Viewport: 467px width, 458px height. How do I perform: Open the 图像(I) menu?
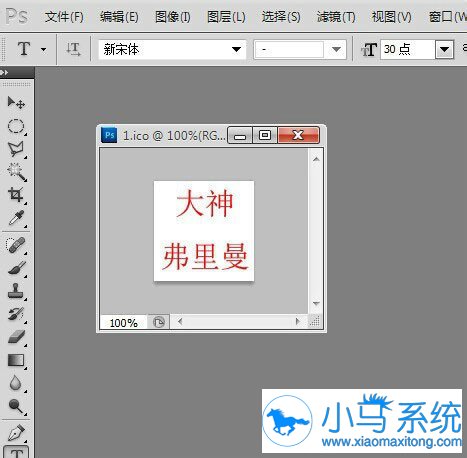pos(173,17)
